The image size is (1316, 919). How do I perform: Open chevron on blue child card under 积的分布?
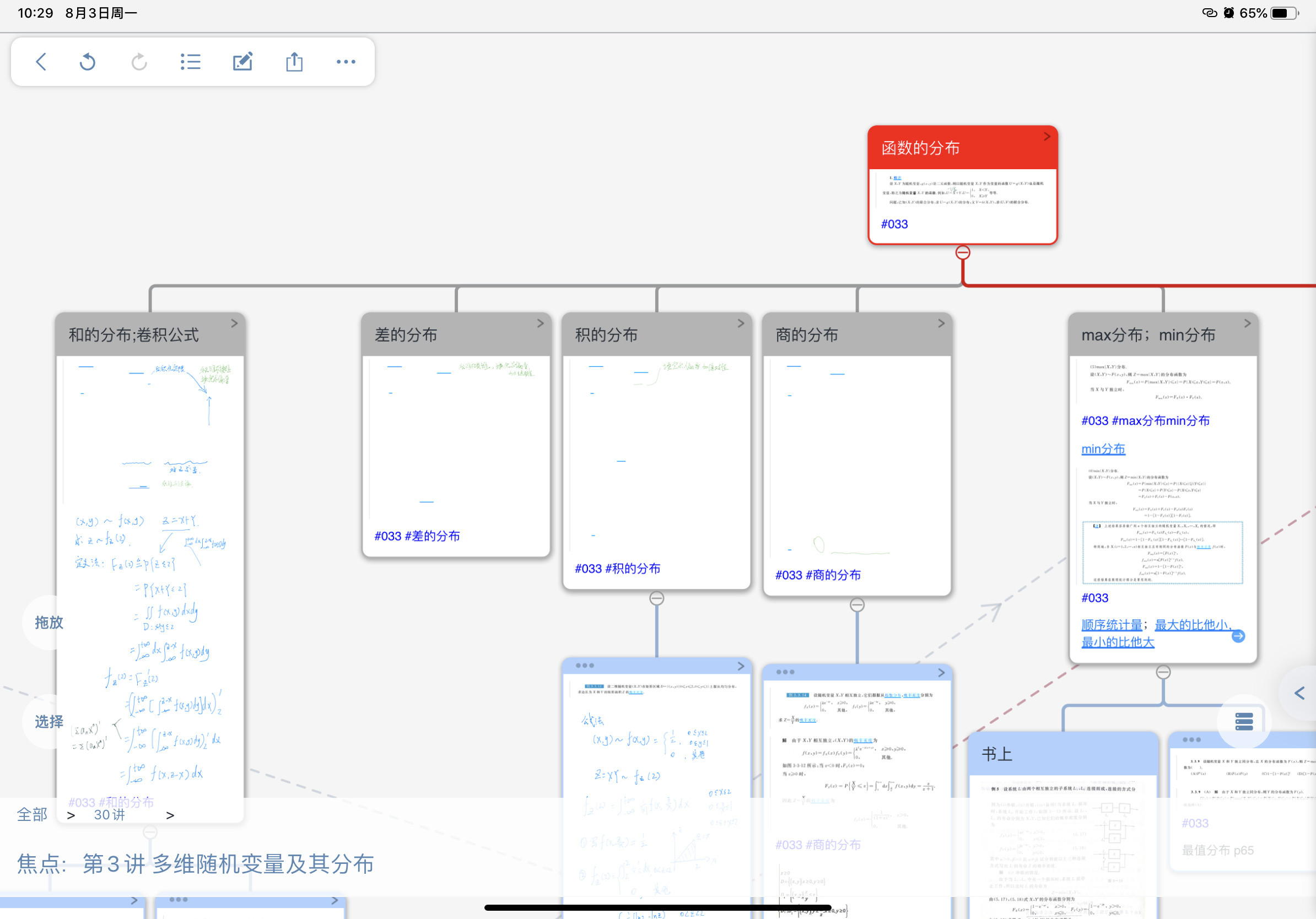pos(741,666)
